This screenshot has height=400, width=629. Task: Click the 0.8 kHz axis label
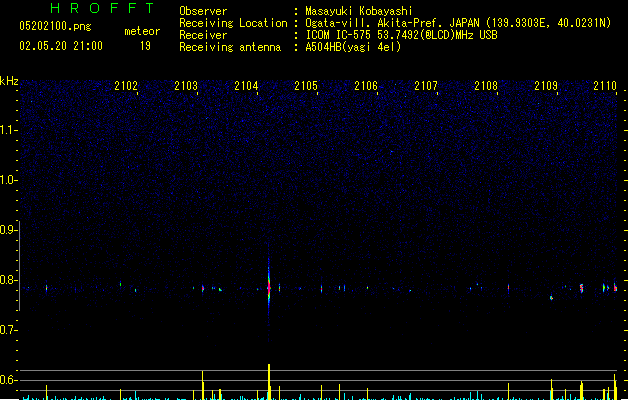(x=8, y=280)
